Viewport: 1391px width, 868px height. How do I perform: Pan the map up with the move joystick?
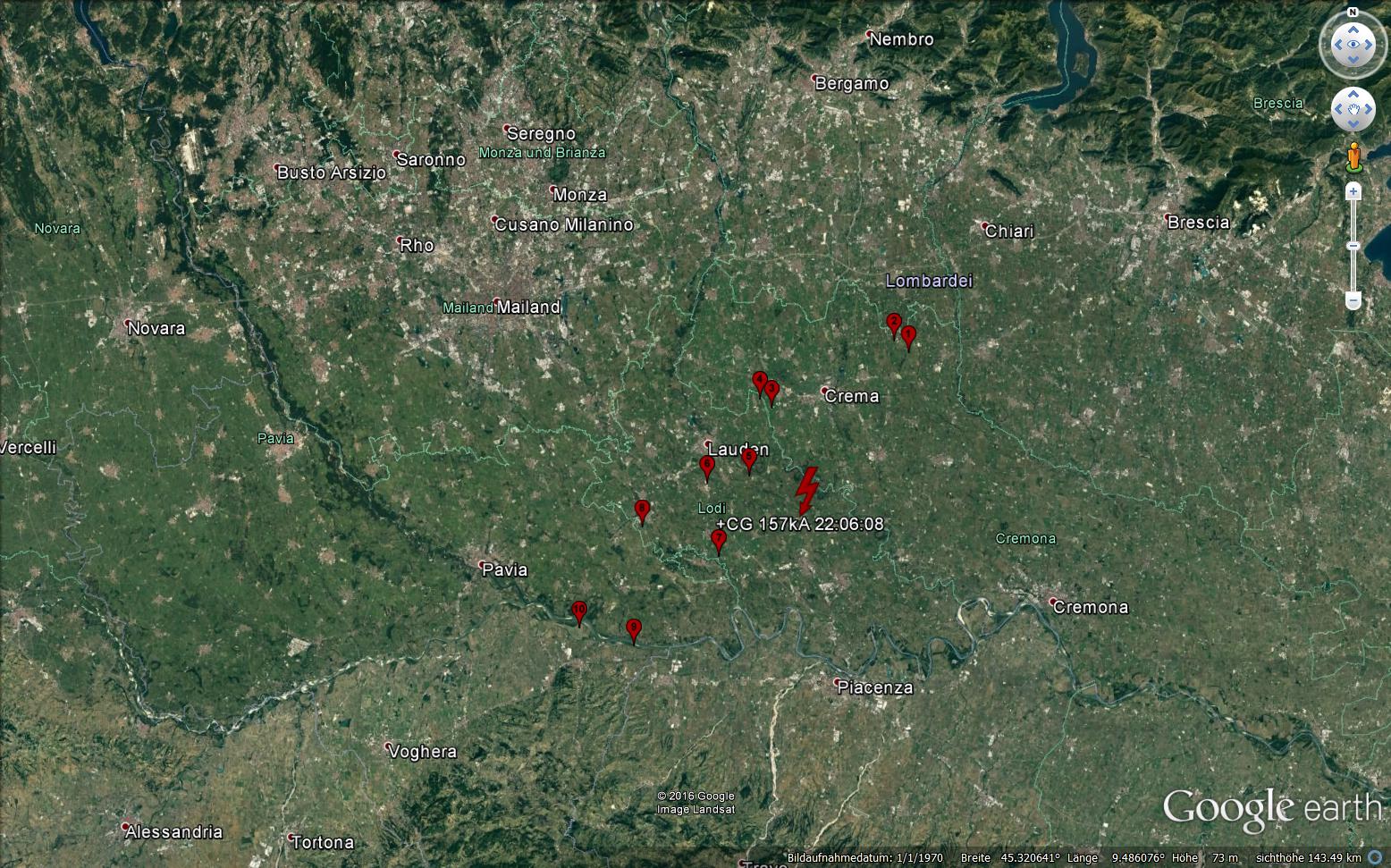coord(1353,94)
